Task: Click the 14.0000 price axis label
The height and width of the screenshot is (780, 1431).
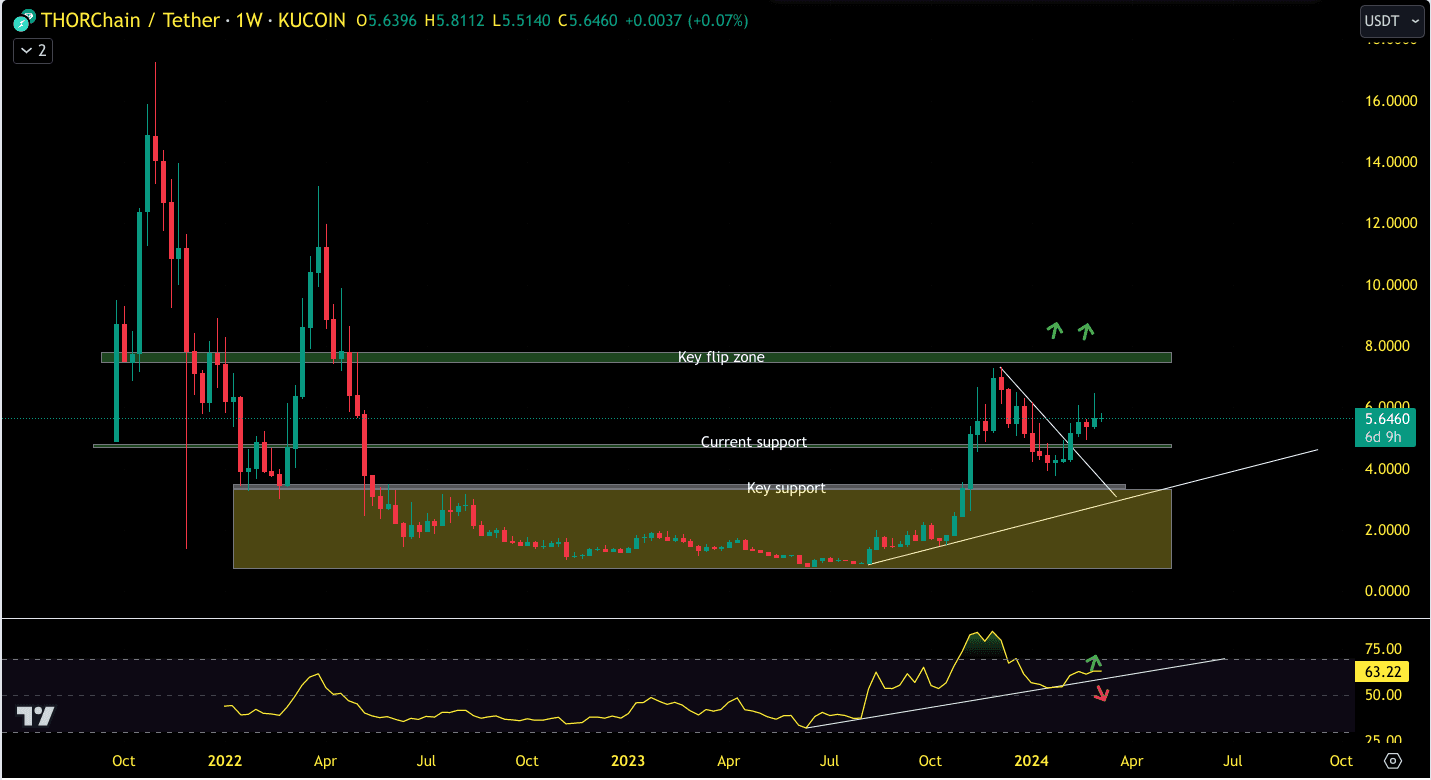Action: click(1392, 162)
